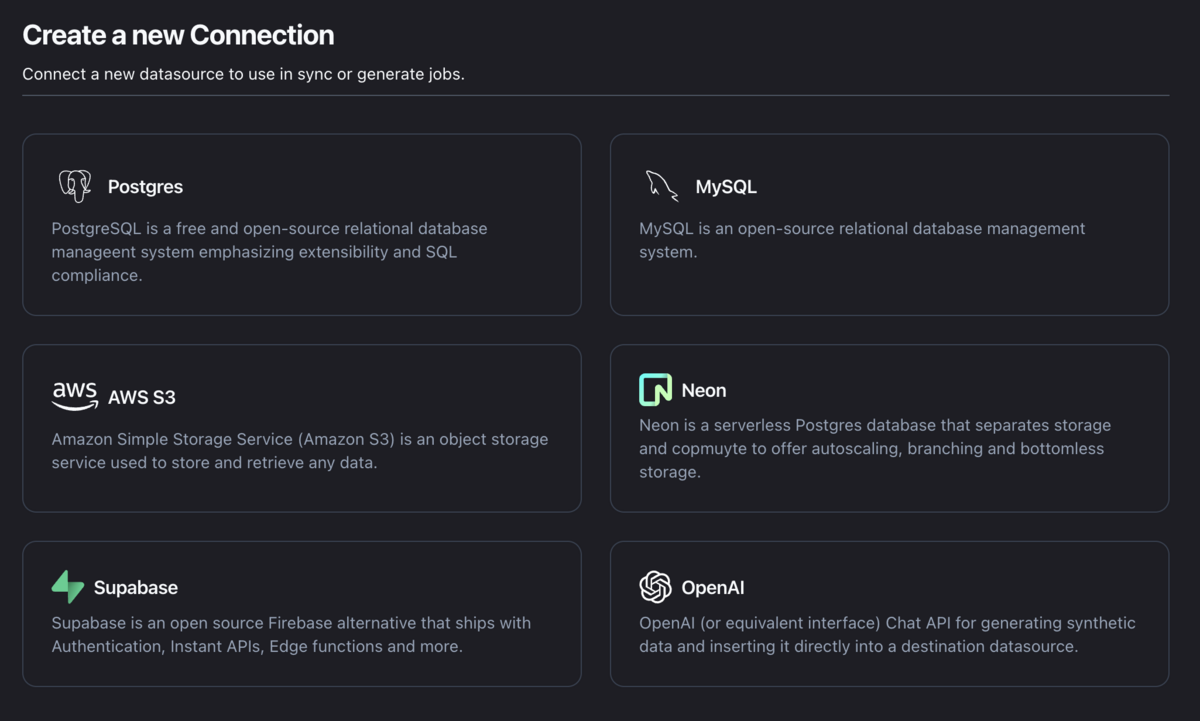Click the Supabase lightning bolt icon
The width and height of the screenshot is (1200, 721).
tap(68, 587)
